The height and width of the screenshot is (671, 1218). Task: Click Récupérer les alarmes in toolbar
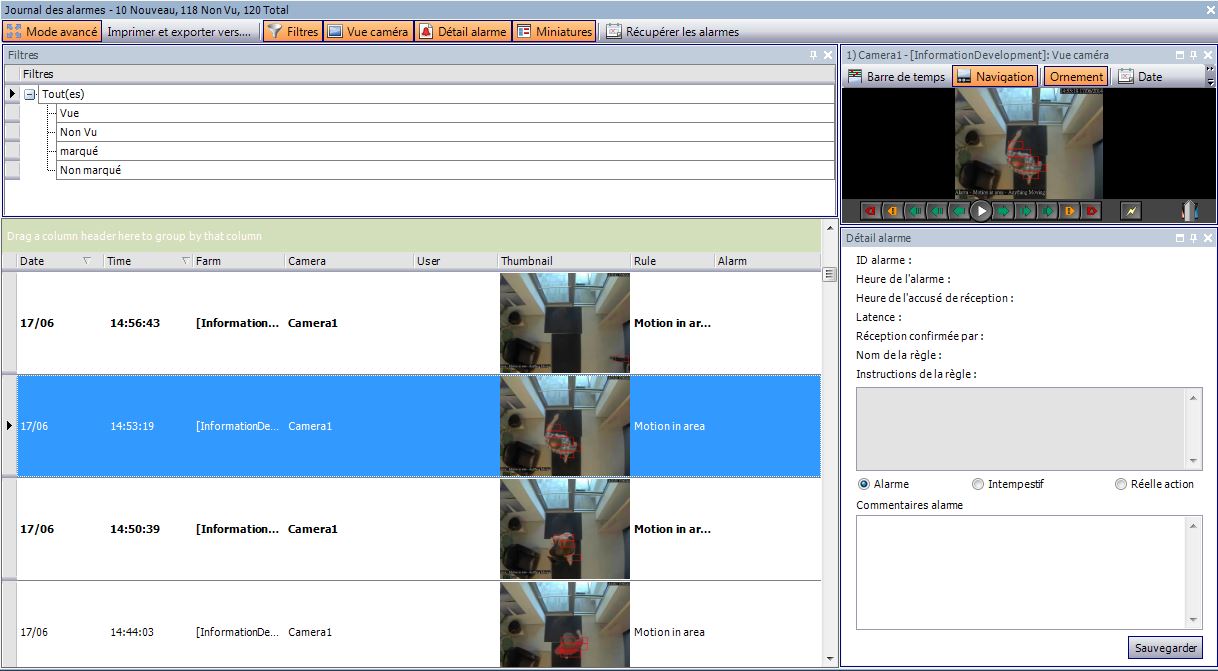[672, 32]
